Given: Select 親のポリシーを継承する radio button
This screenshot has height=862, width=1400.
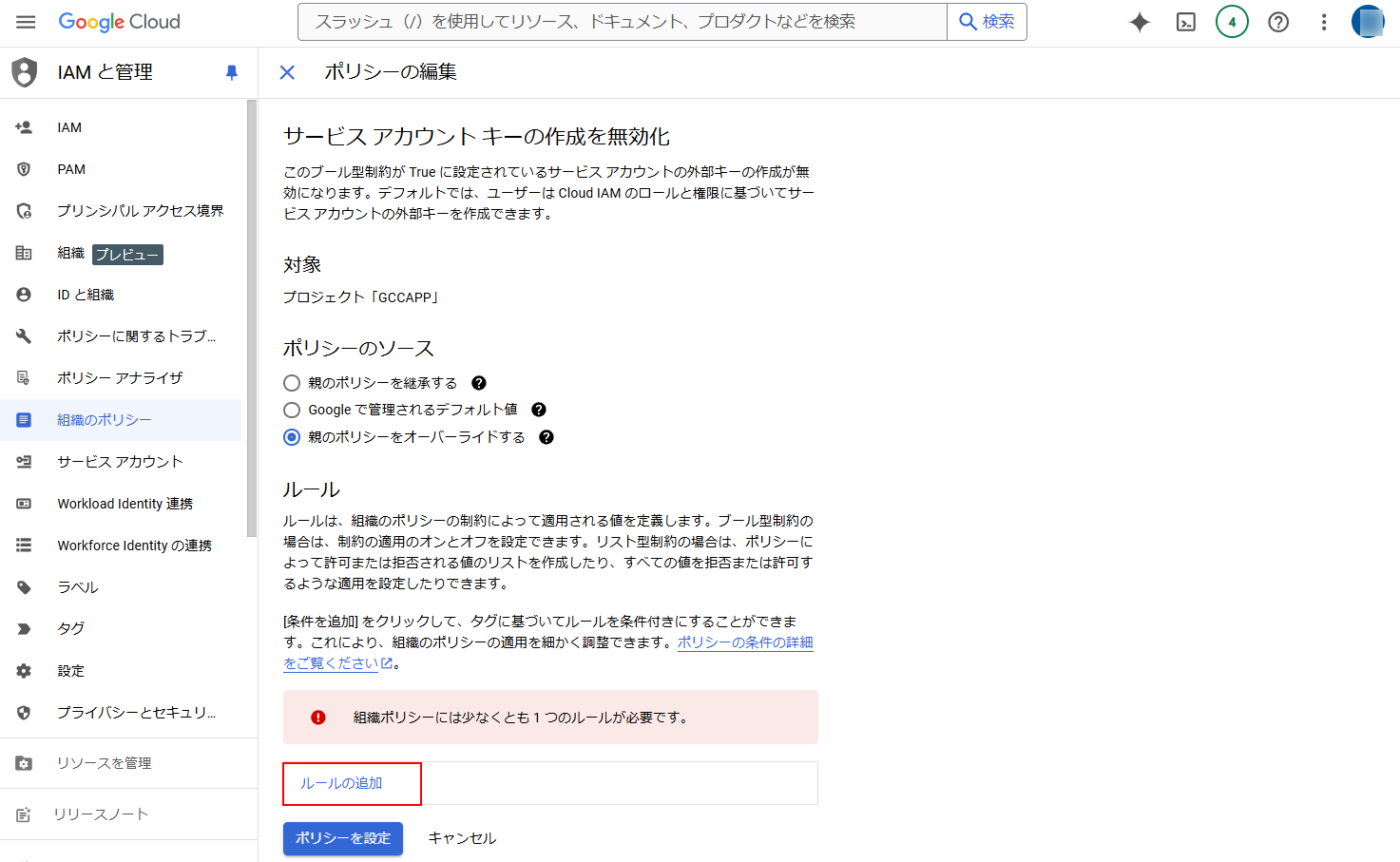Looking at the screenshot, I should [292, 383].
